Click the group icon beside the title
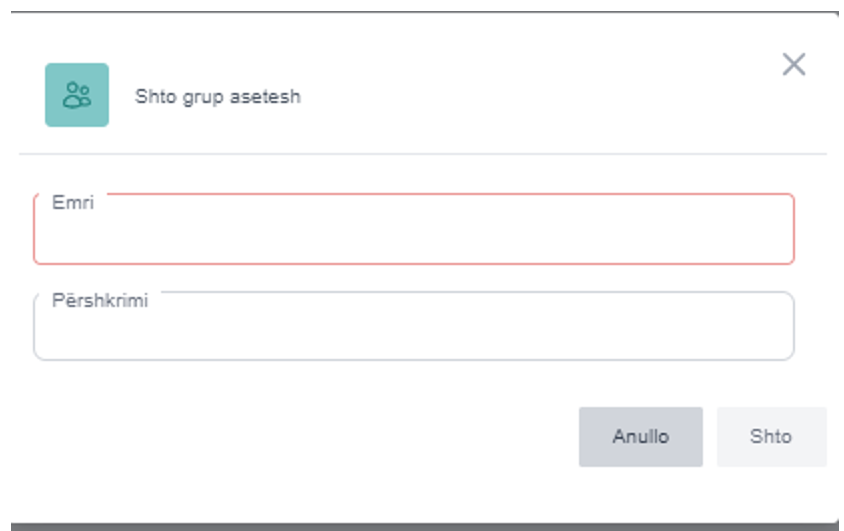 [77, 95]
